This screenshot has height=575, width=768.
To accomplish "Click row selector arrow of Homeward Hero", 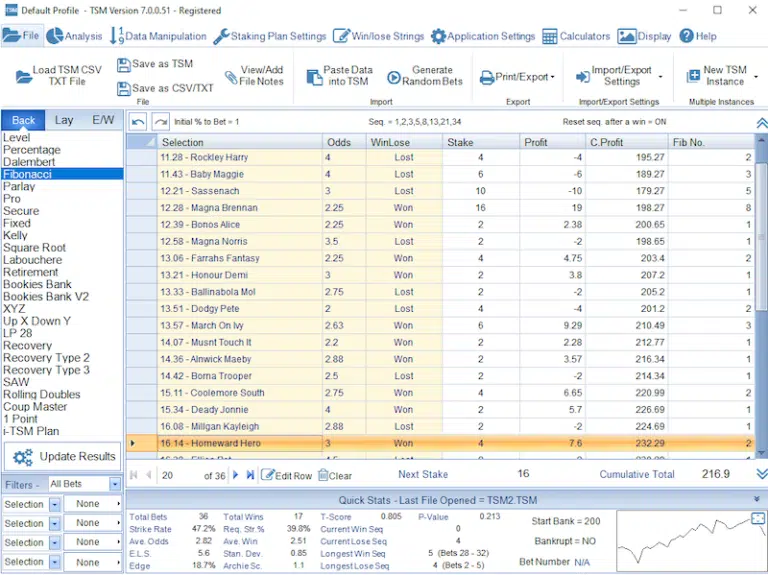I will (142, 443).
